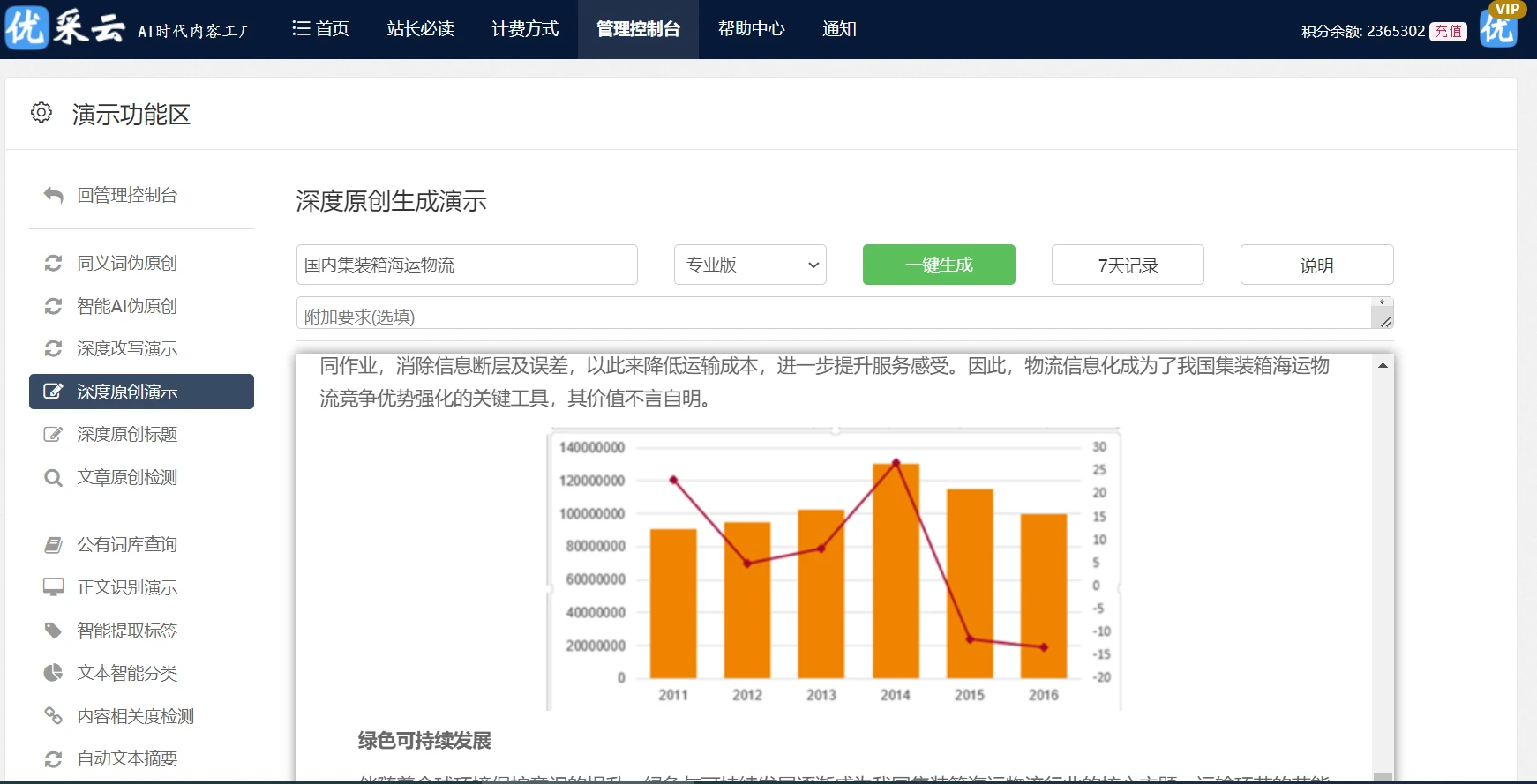Viewport: 1537px width, 784px height.
Task: View the 7天记录 history button
Action: [x=1128, y=265]
